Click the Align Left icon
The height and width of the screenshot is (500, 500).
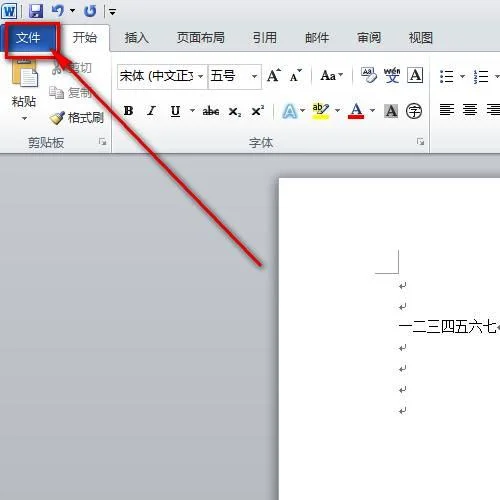click(447, 110)
